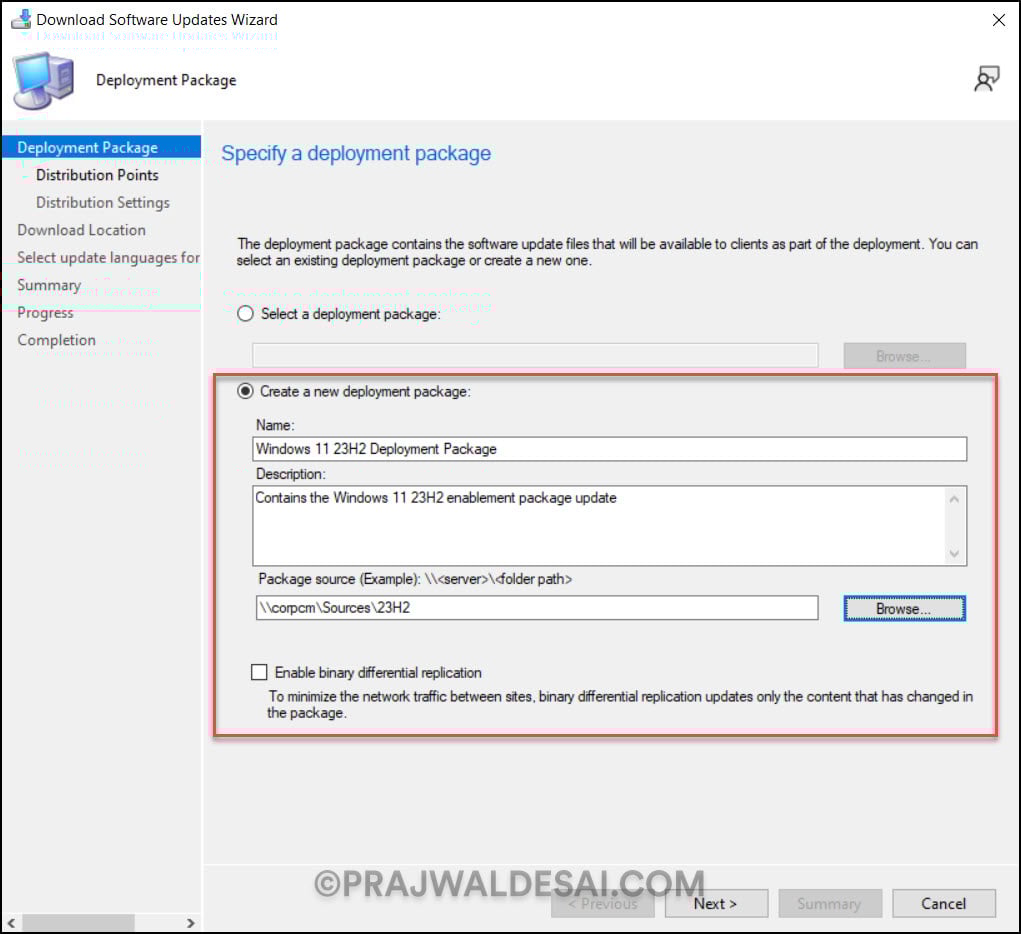
Task: Click description box scroll down arrow
Action: pyautogui.click(x=954, y=554)
